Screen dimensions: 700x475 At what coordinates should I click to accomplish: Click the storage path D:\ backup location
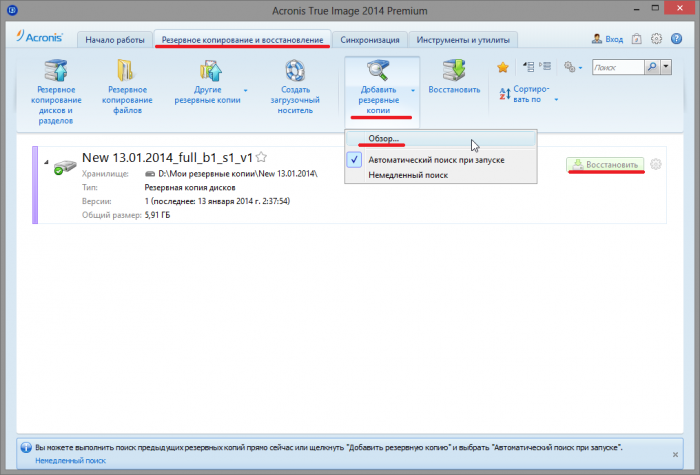(x=238, y=174)
